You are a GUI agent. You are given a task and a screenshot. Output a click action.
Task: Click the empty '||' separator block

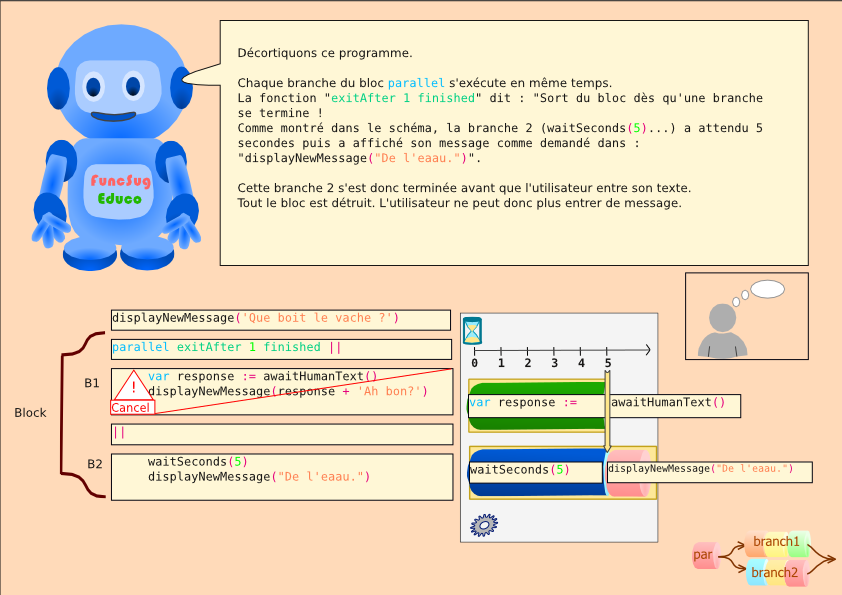click(280, 433)
